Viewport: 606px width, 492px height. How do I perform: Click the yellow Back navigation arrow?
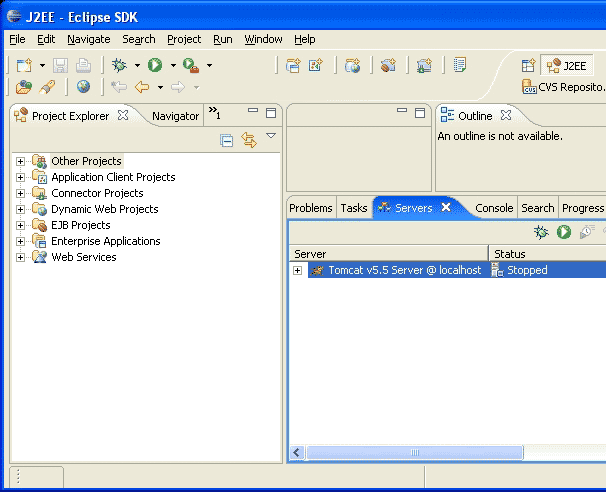point(142,87)
